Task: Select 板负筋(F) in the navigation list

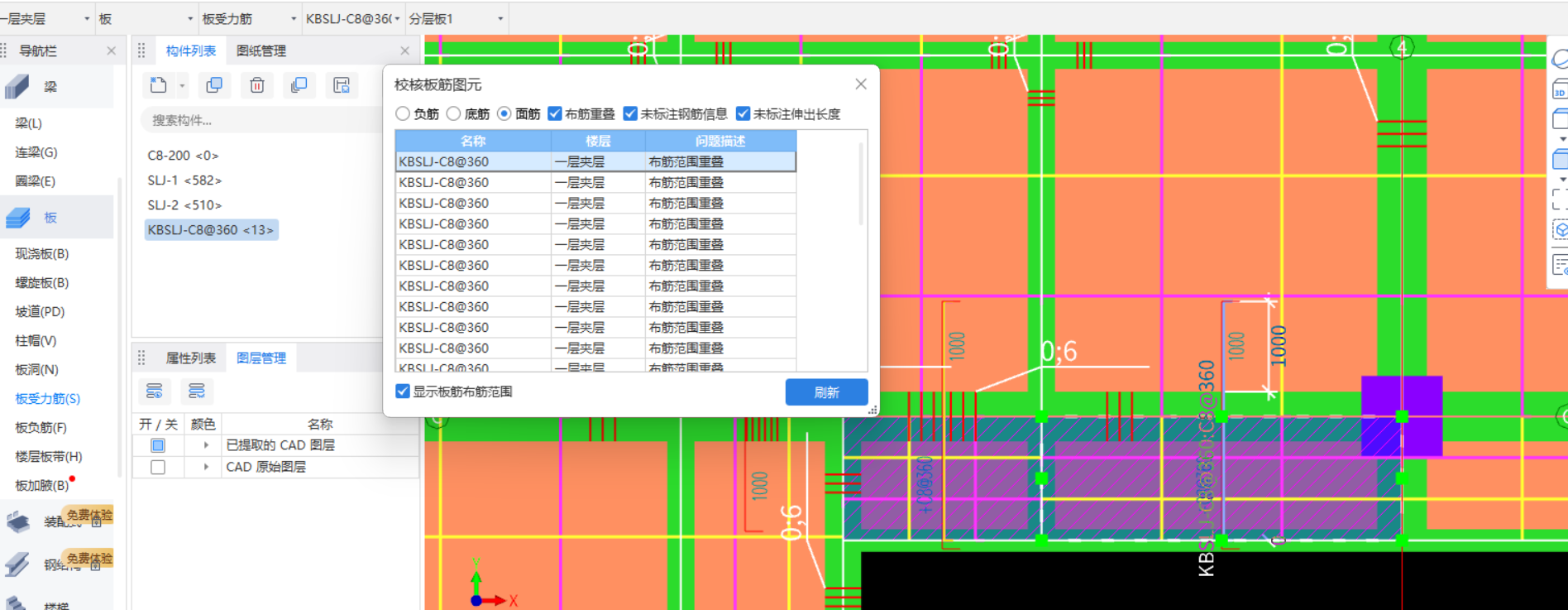Action: click(x=41, y=427)
